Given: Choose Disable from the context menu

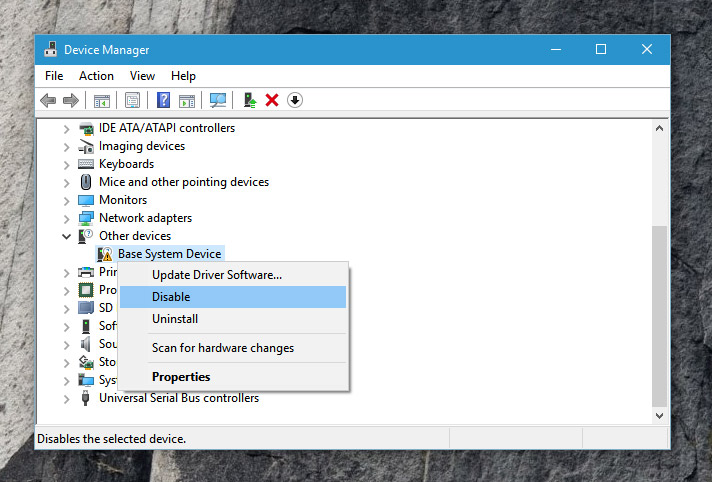Looking at the screenshot, I should click(171, 297).
